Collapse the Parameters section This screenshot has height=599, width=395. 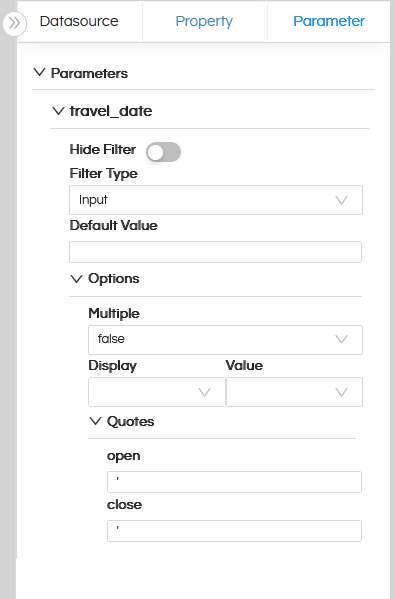(39, 72)
